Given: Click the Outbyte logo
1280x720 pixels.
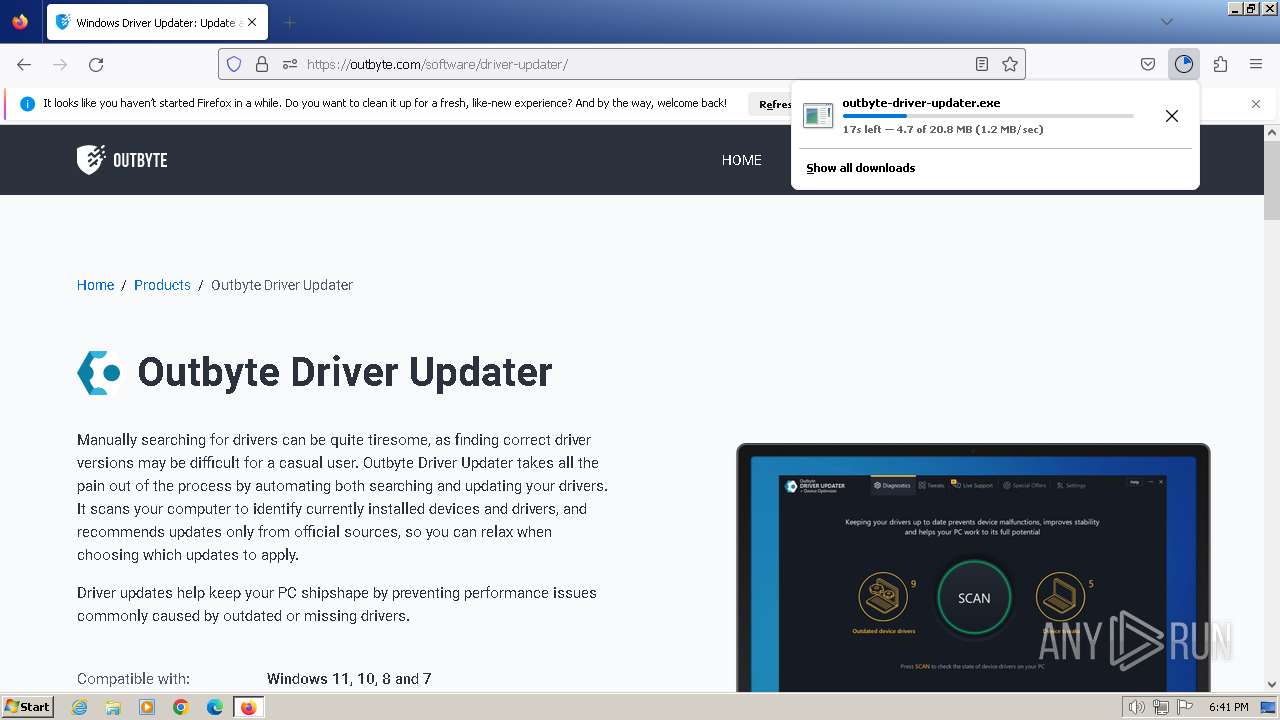Looking at the screenshot, I should pos(122,160).
